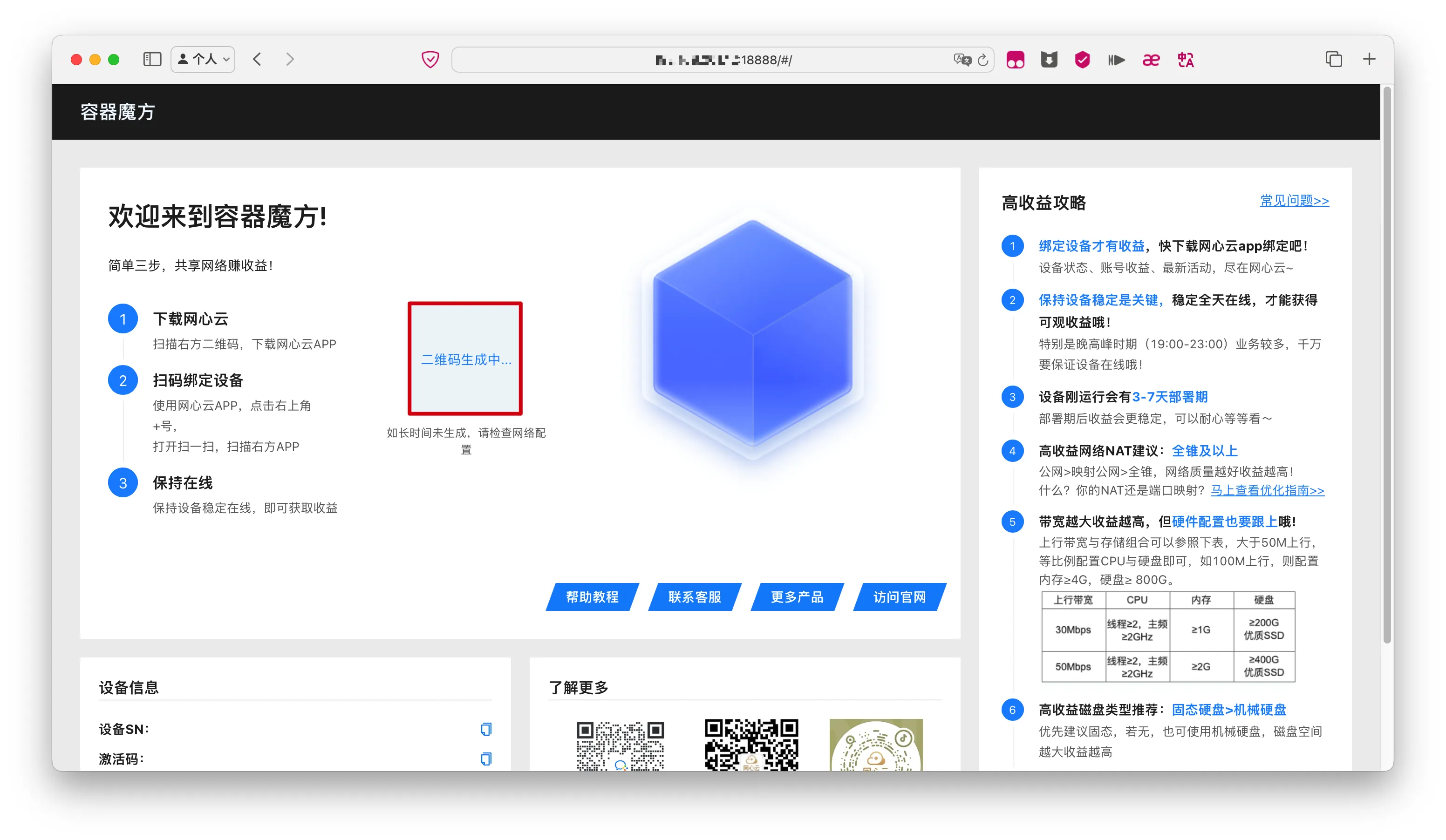Click the CPU cell in the 30Mbps row
The image size is (1446, 840).
1137,630
